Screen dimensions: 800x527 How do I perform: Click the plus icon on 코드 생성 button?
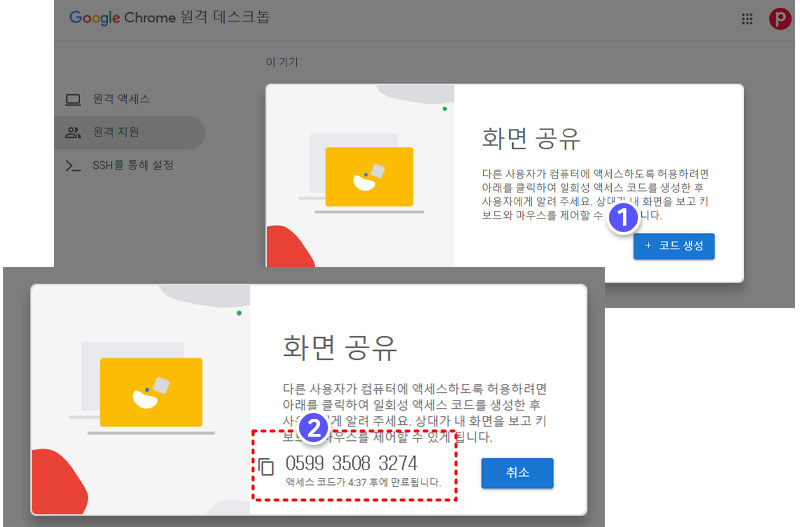pyautogui.click(x=648, y=246)
